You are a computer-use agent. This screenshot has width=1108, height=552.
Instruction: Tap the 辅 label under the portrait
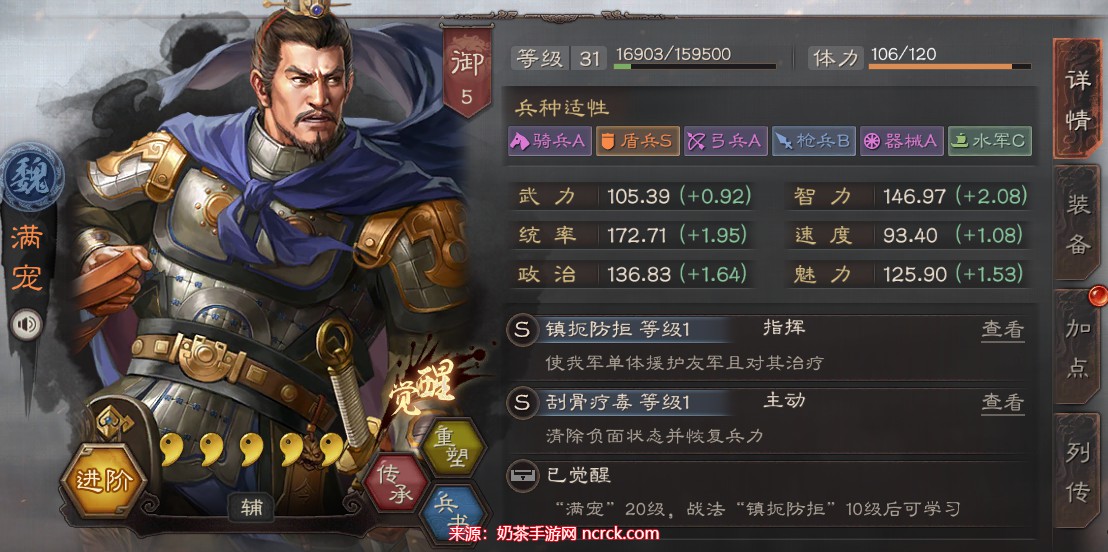coord(251,507)
